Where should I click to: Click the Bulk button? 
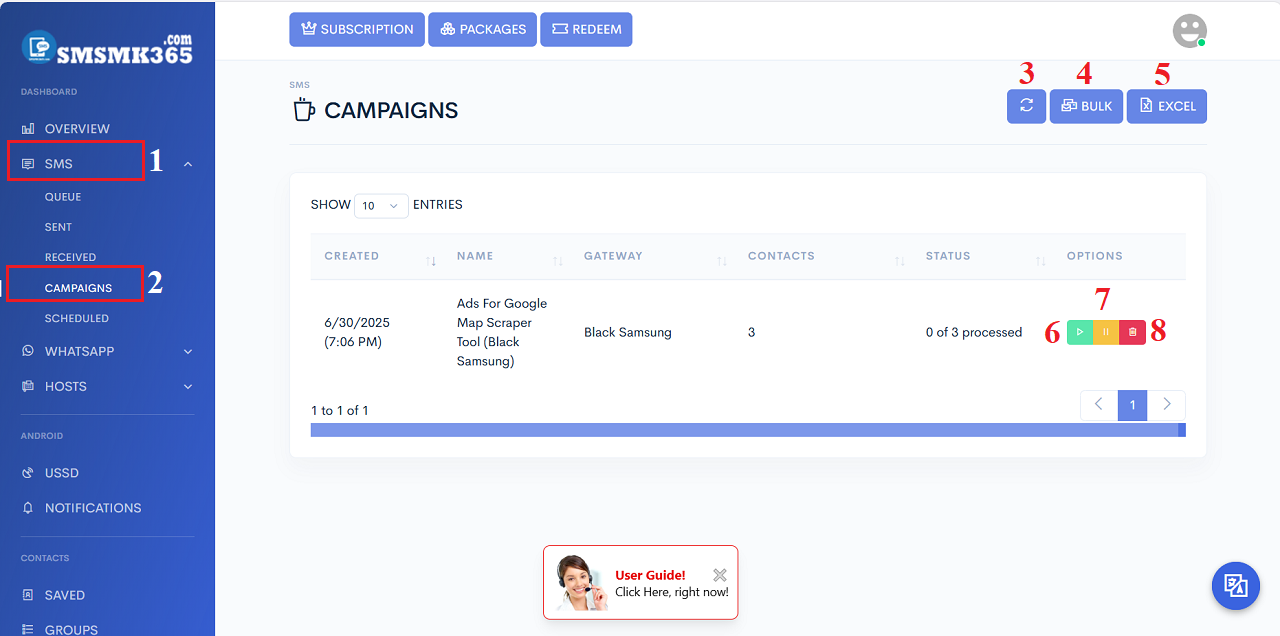click(x=1086, y=106)
